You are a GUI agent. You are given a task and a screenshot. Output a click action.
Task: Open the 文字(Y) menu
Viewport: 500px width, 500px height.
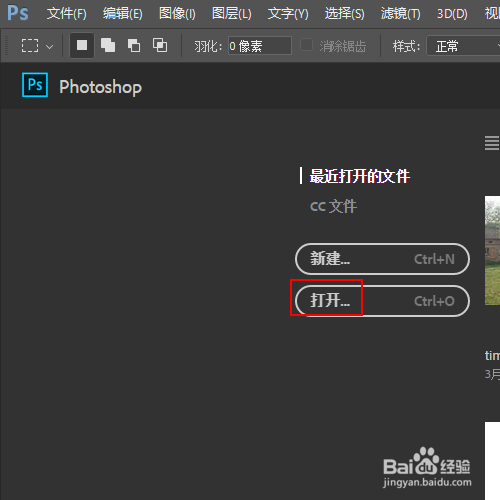tap(288, 14)
